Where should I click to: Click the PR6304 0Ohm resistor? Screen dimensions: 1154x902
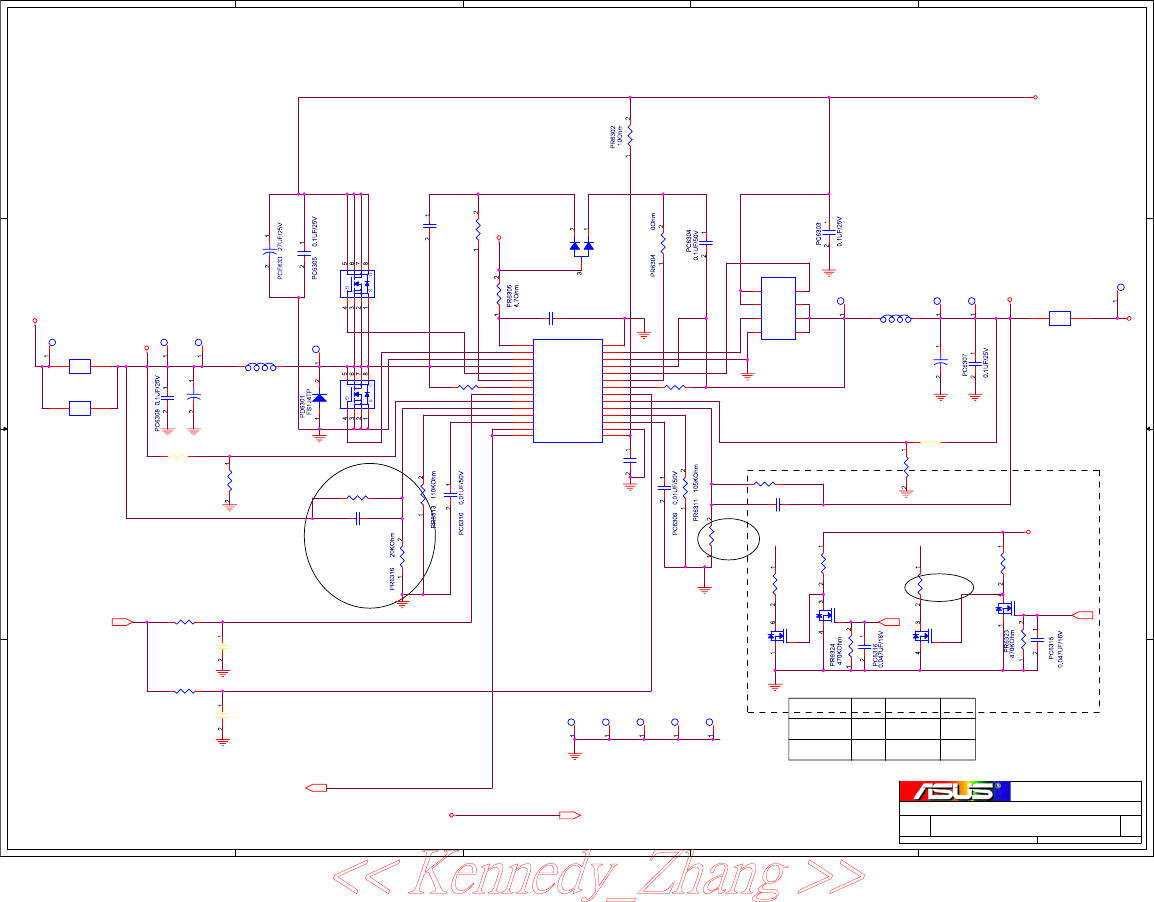tap(662, 242)
